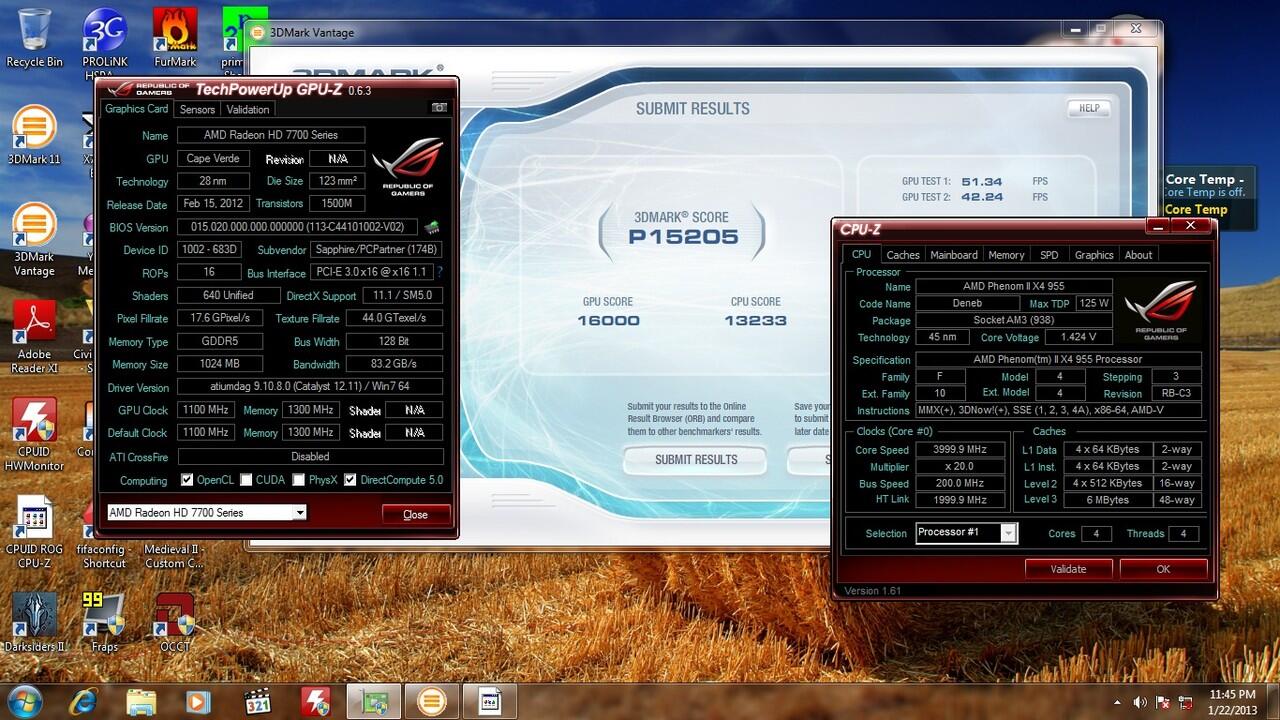Click the Driver Version field in GPU-Z
The image size is (1280, 720).
pyautogui.click(x=310, y=387)
